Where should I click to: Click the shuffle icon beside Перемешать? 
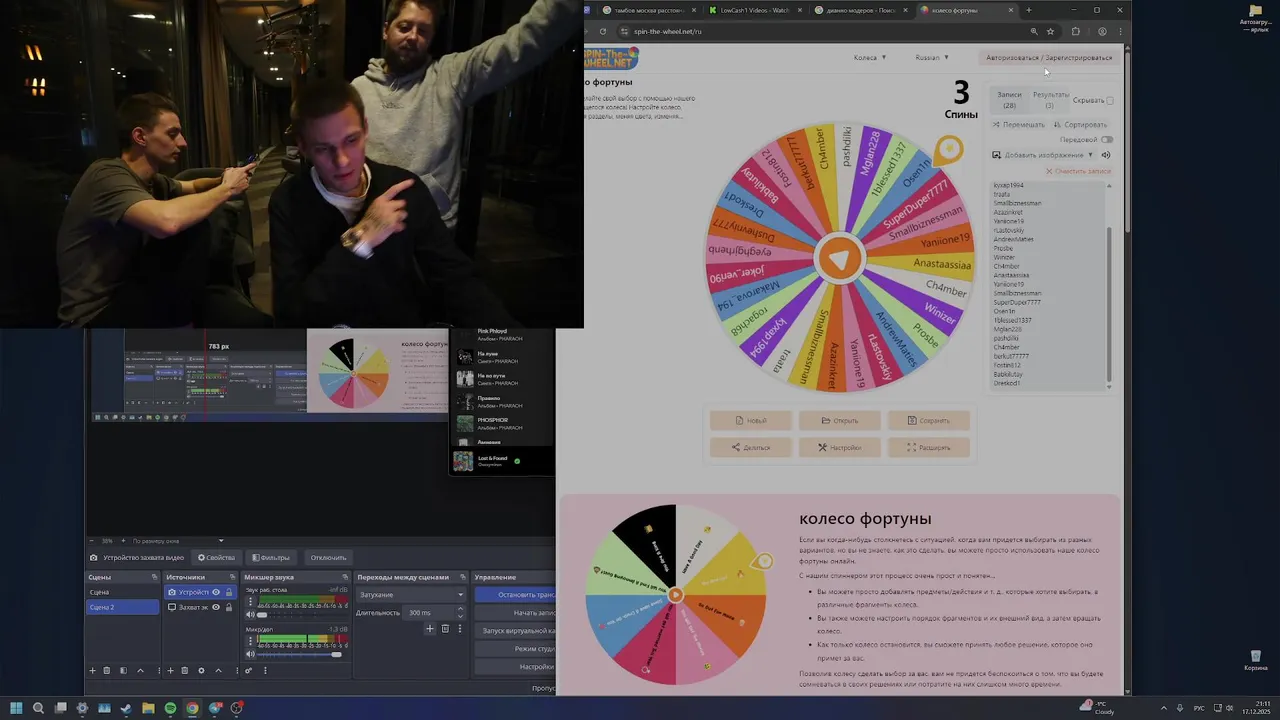click(996, 125)
